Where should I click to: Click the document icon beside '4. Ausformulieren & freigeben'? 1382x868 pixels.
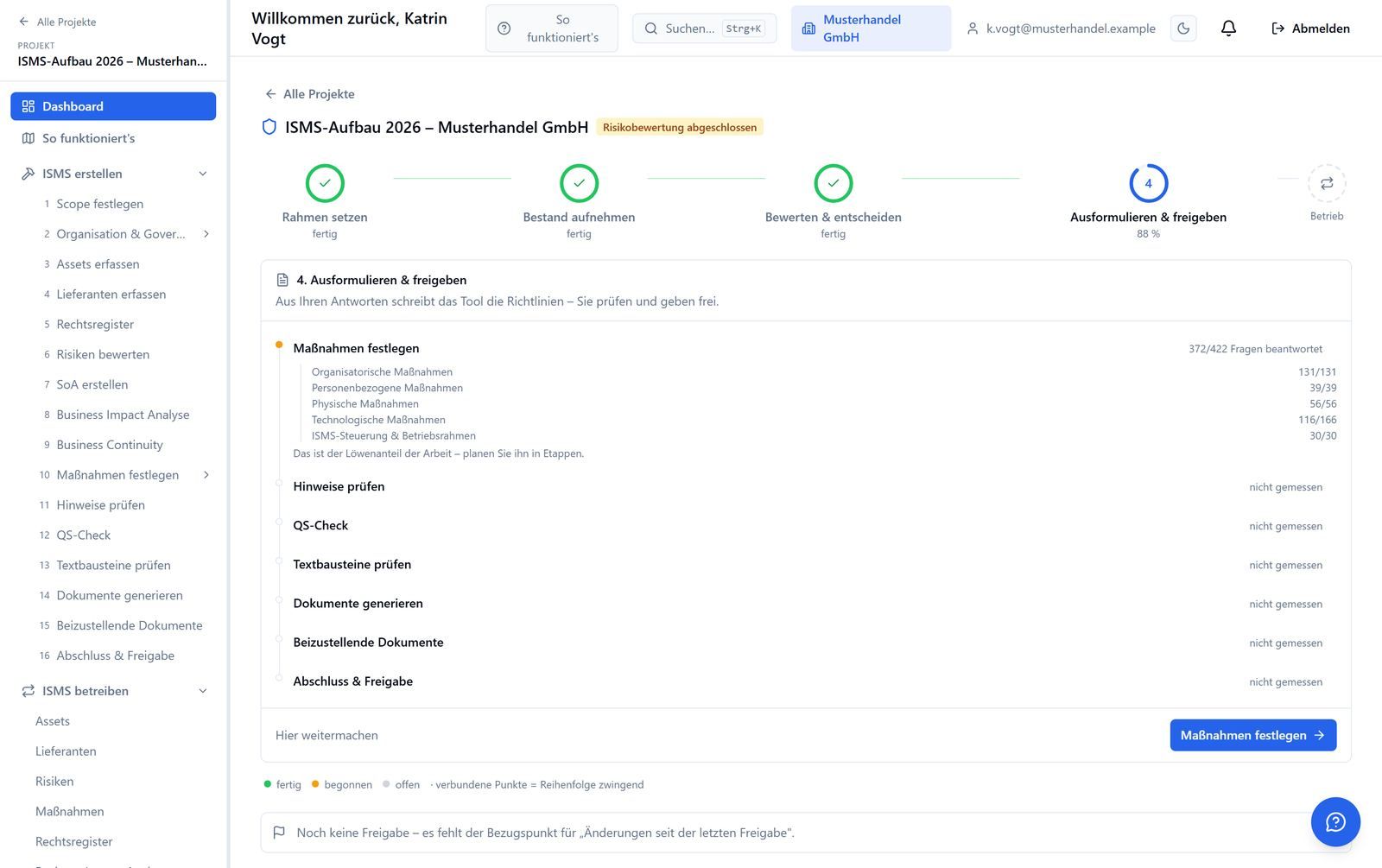pos(282,280)
